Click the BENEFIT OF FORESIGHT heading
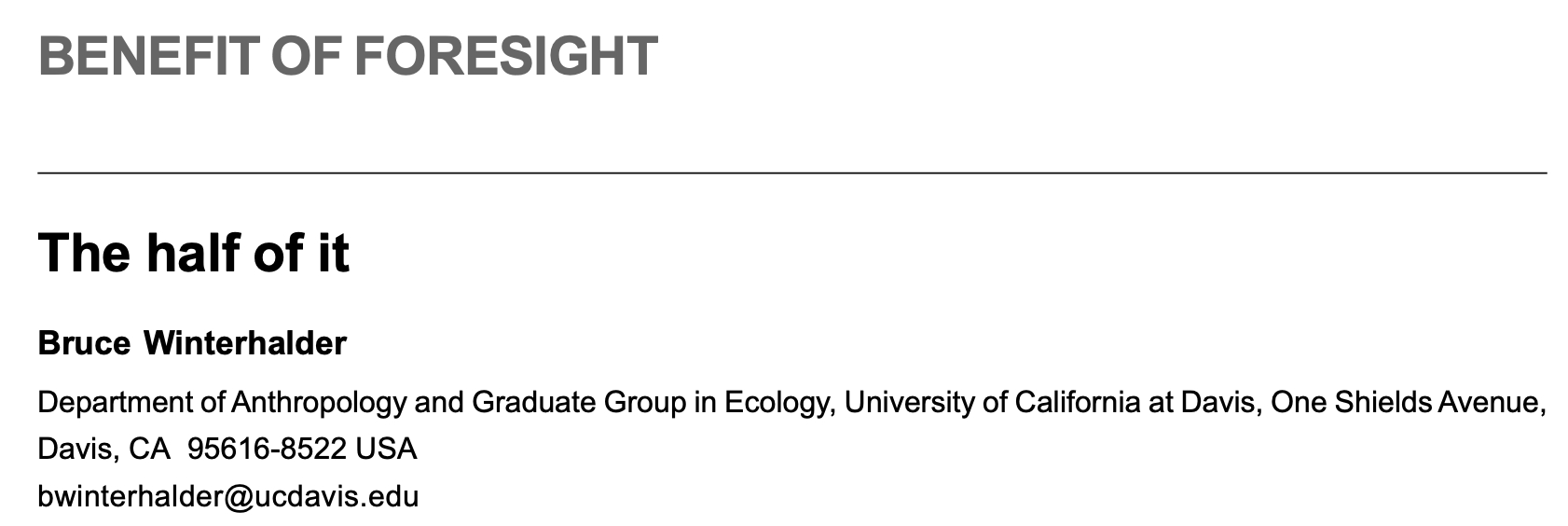Screen dimensions: 1568x526 [347, 56]
